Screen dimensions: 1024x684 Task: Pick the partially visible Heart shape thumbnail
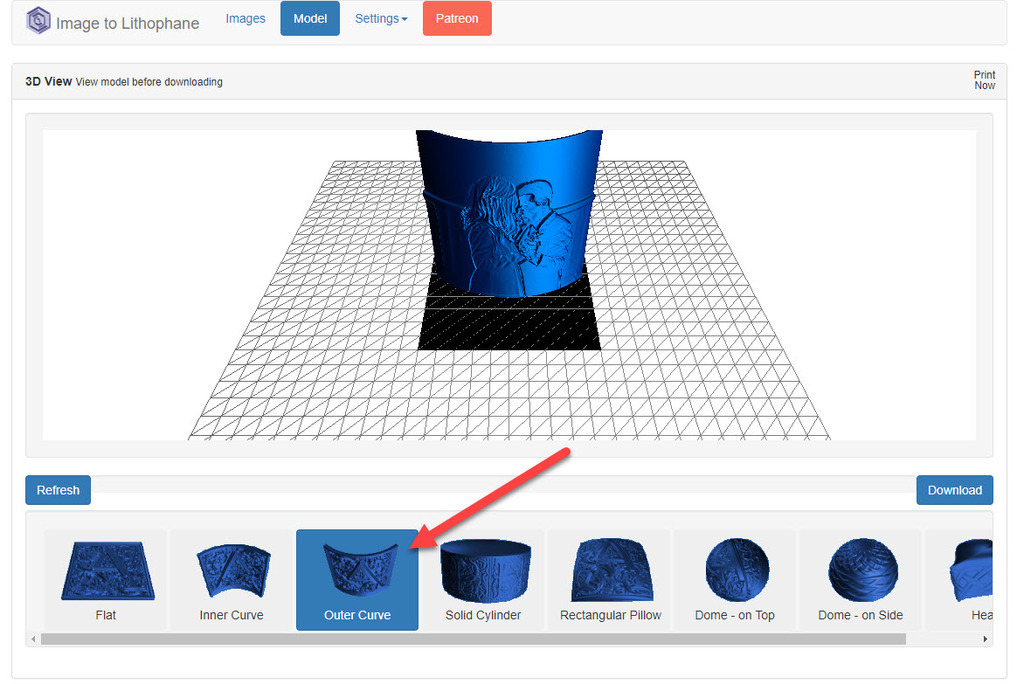click(x=972, y=579)
